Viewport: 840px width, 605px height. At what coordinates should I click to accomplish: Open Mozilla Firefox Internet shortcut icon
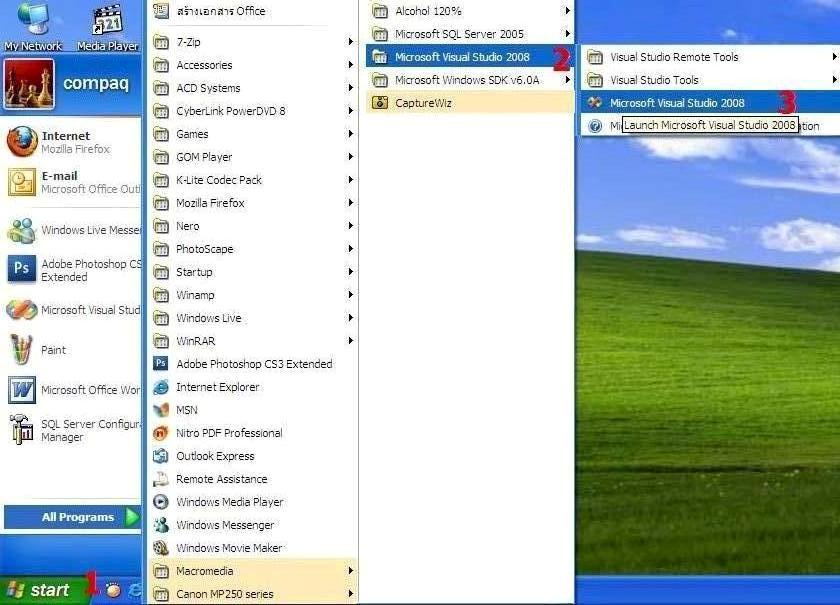[22, 142]
